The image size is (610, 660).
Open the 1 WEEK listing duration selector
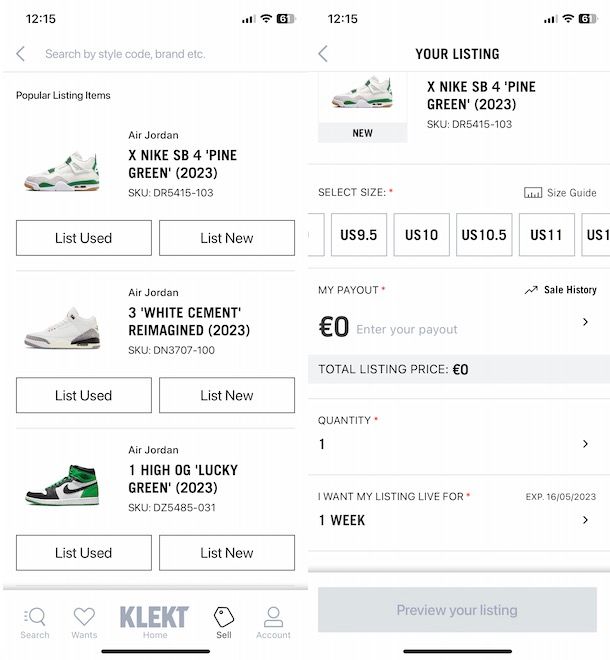pyautogui.click(x=585, y=520)
